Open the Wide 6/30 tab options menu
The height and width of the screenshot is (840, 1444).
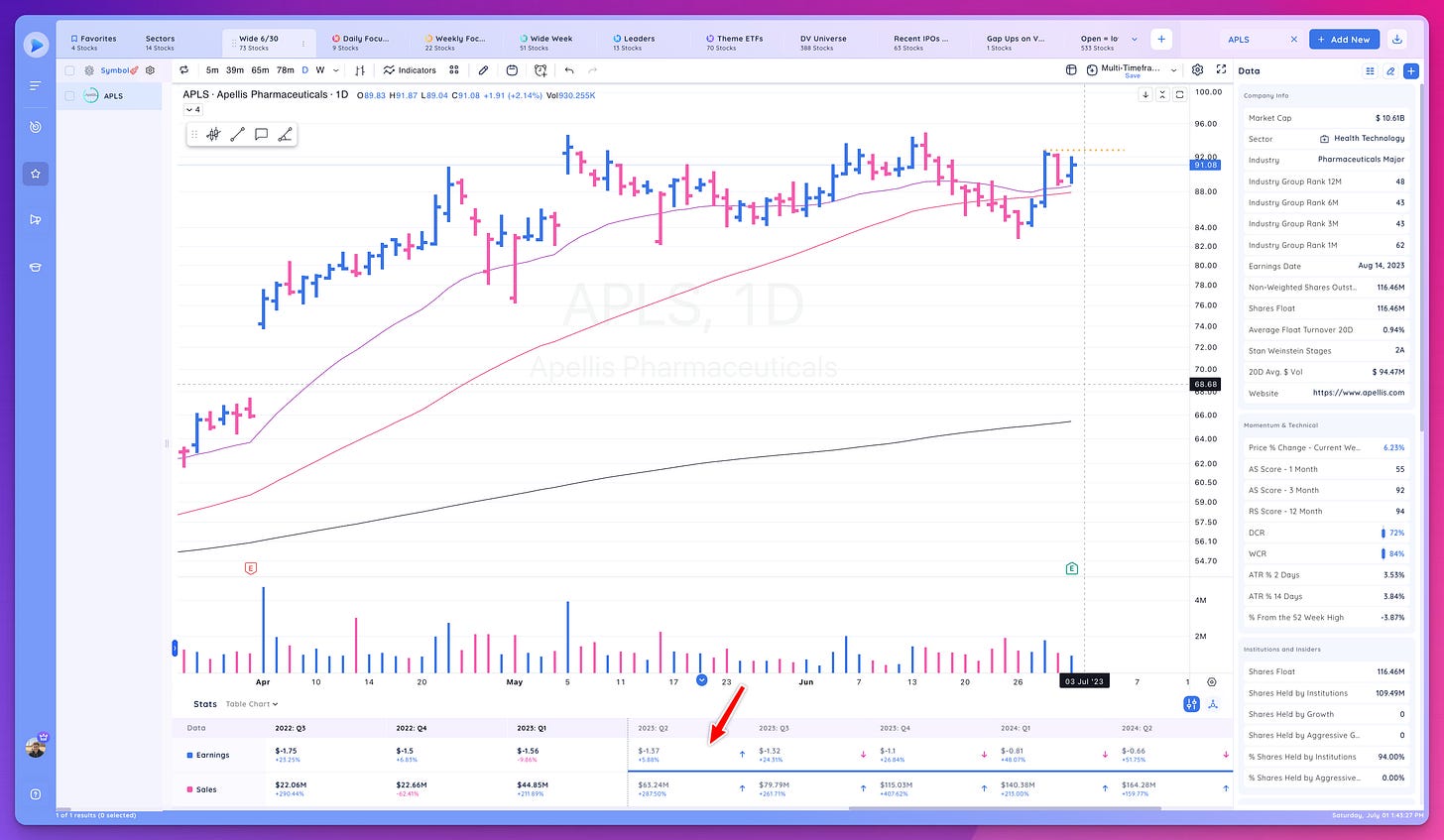coord(303,44)
